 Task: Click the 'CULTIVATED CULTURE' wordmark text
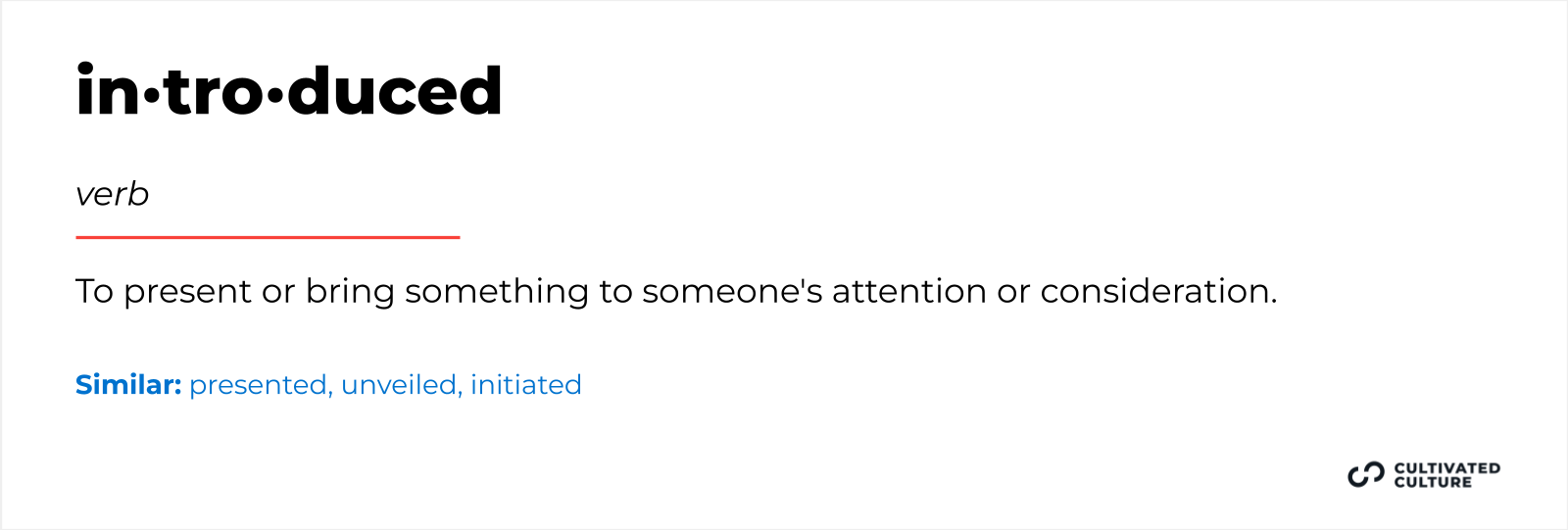(1446, 475)
